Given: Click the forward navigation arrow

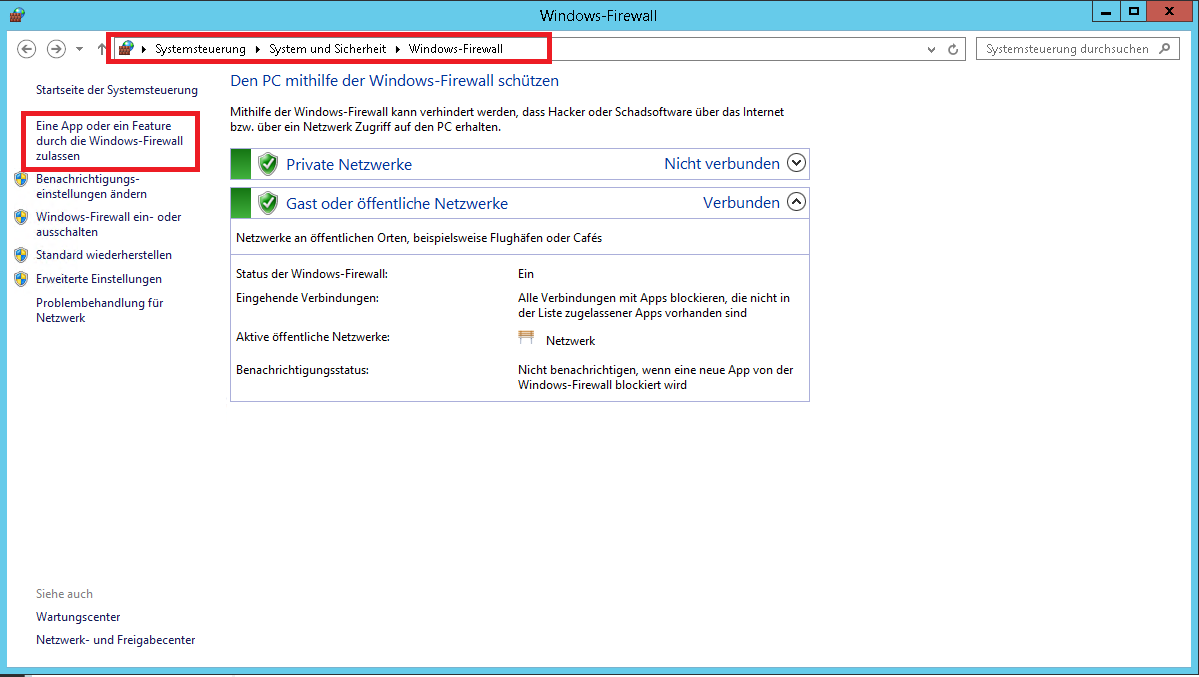Looking at the screenshot, I should click(x=56, y=49).
